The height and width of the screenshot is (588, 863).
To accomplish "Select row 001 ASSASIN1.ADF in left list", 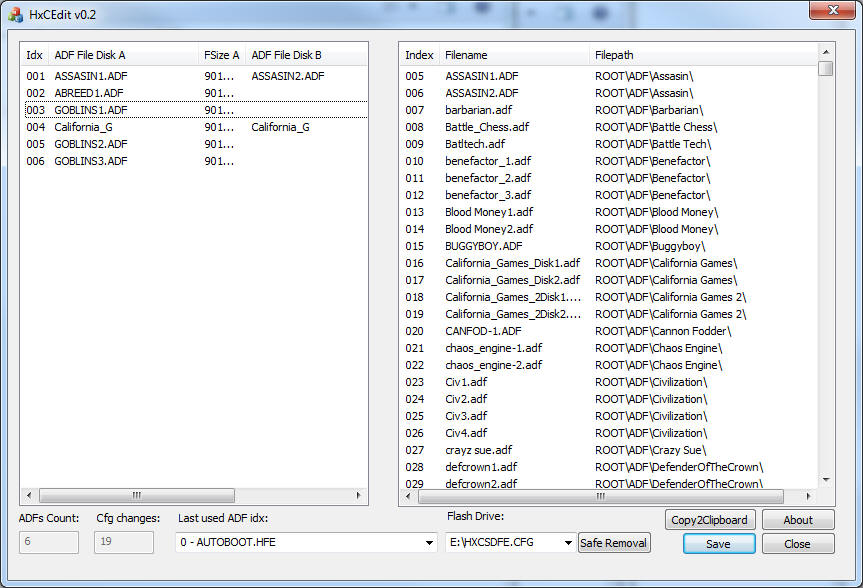I will [196, 76].
